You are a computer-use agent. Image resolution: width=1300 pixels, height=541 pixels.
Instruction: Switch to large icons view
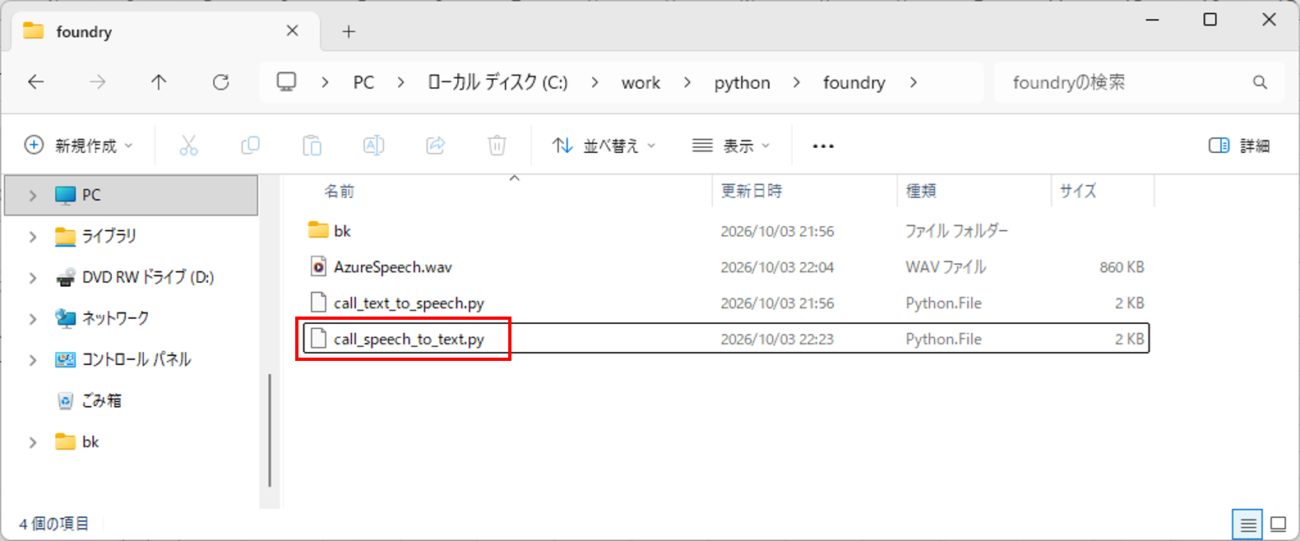[x=1278, y=524]
